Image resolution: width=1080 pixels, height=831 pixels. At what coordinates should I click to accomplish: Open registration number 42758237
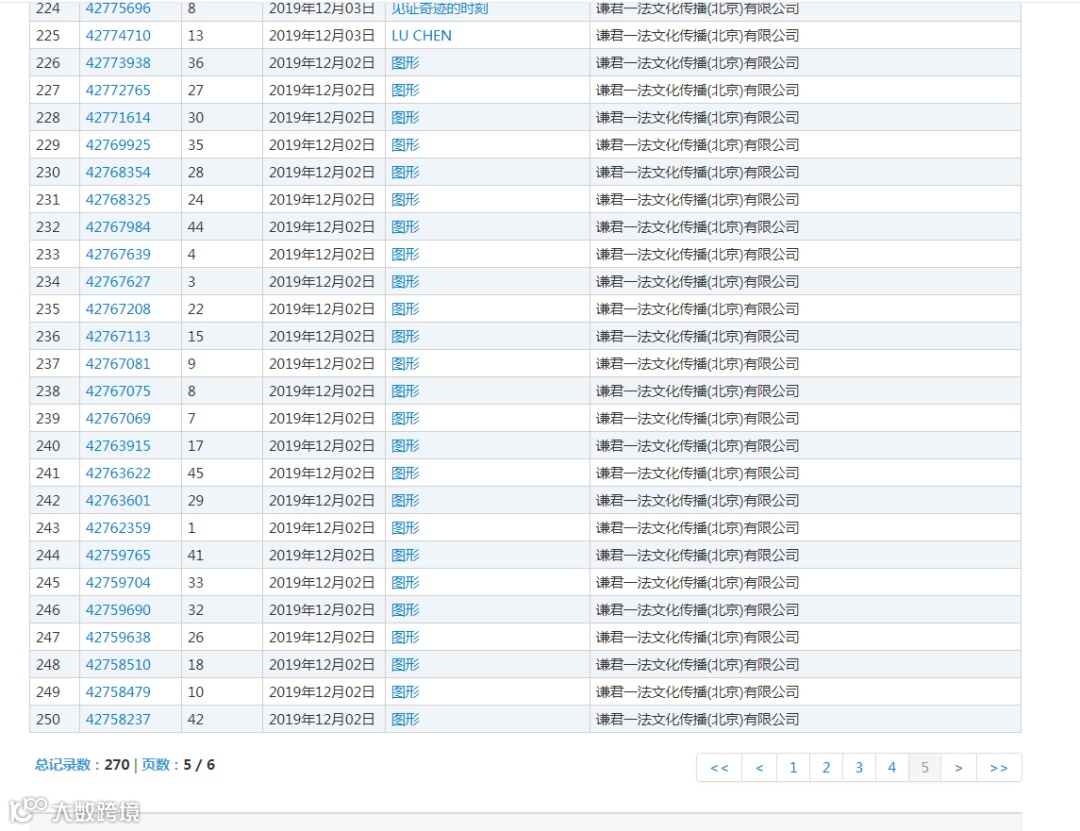118,719
